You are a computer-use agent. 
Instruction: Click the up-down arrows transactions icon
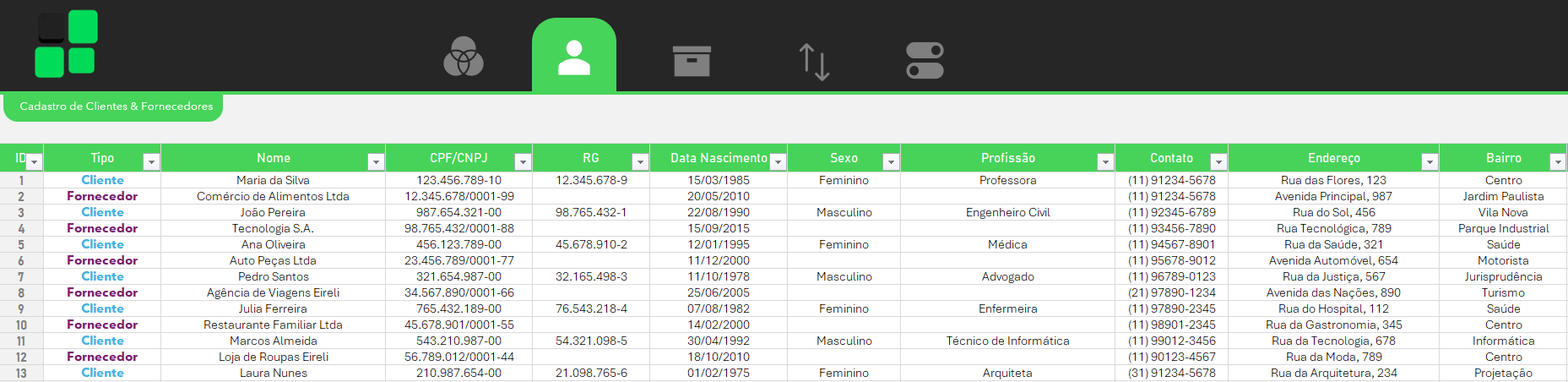(814, 62)
